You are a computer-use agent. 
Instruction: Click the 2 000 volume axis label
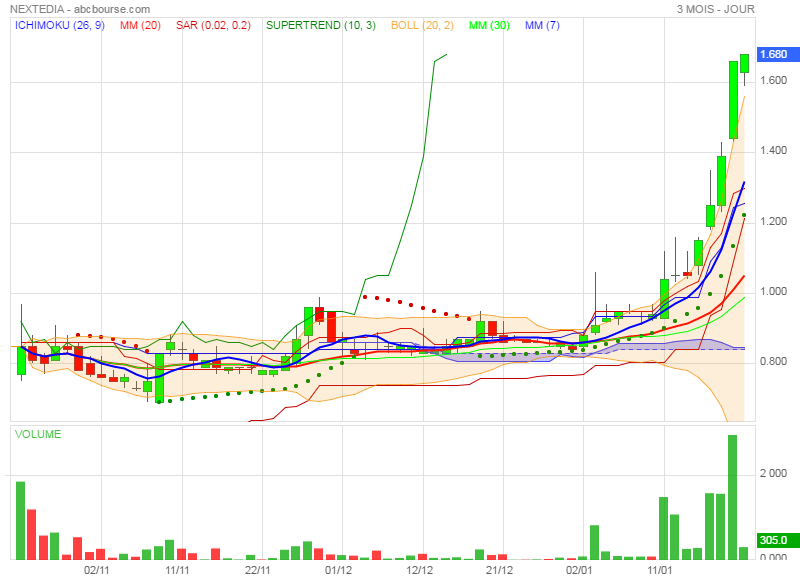point(773,473)
